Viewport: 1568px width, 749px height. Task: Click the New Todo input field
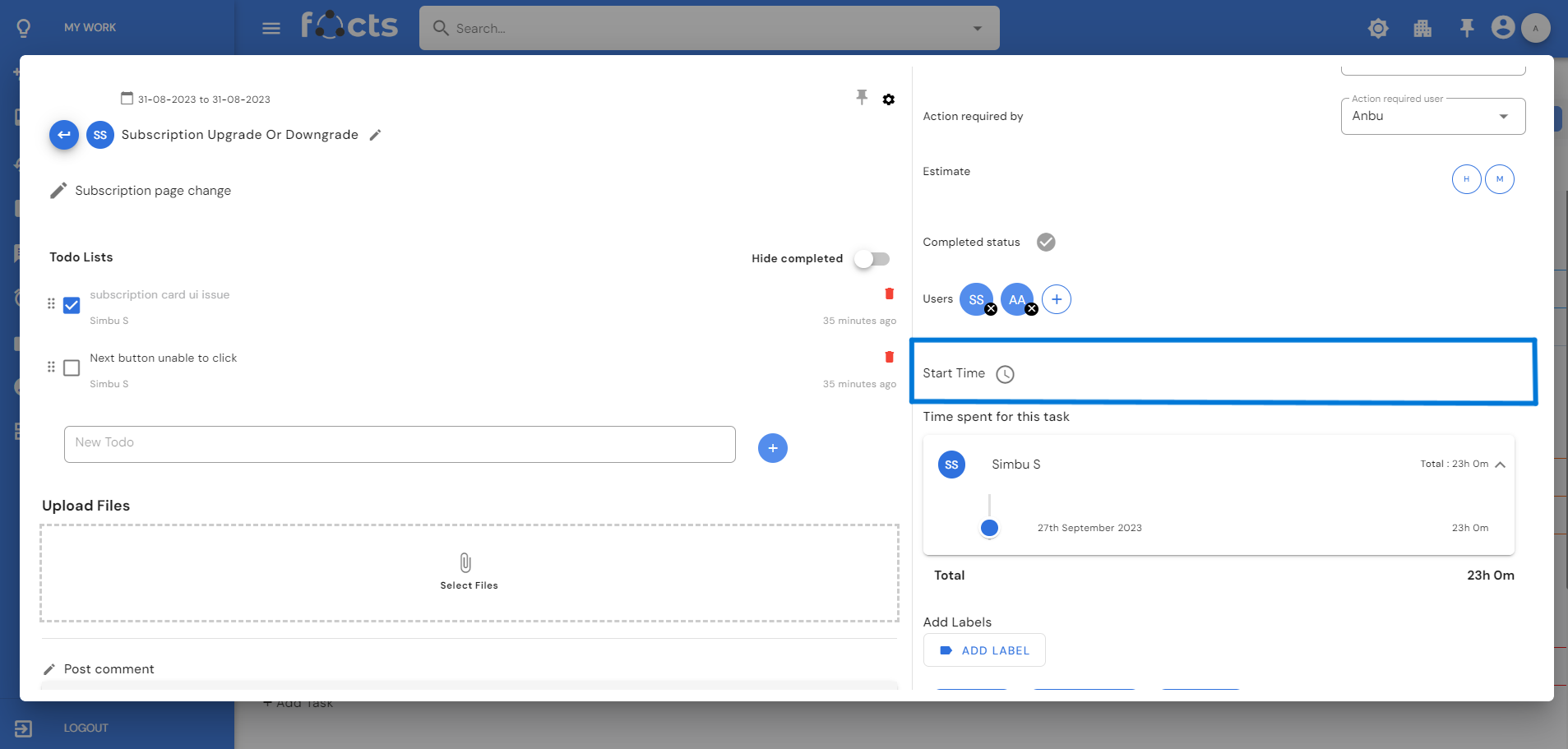(400, 444)
